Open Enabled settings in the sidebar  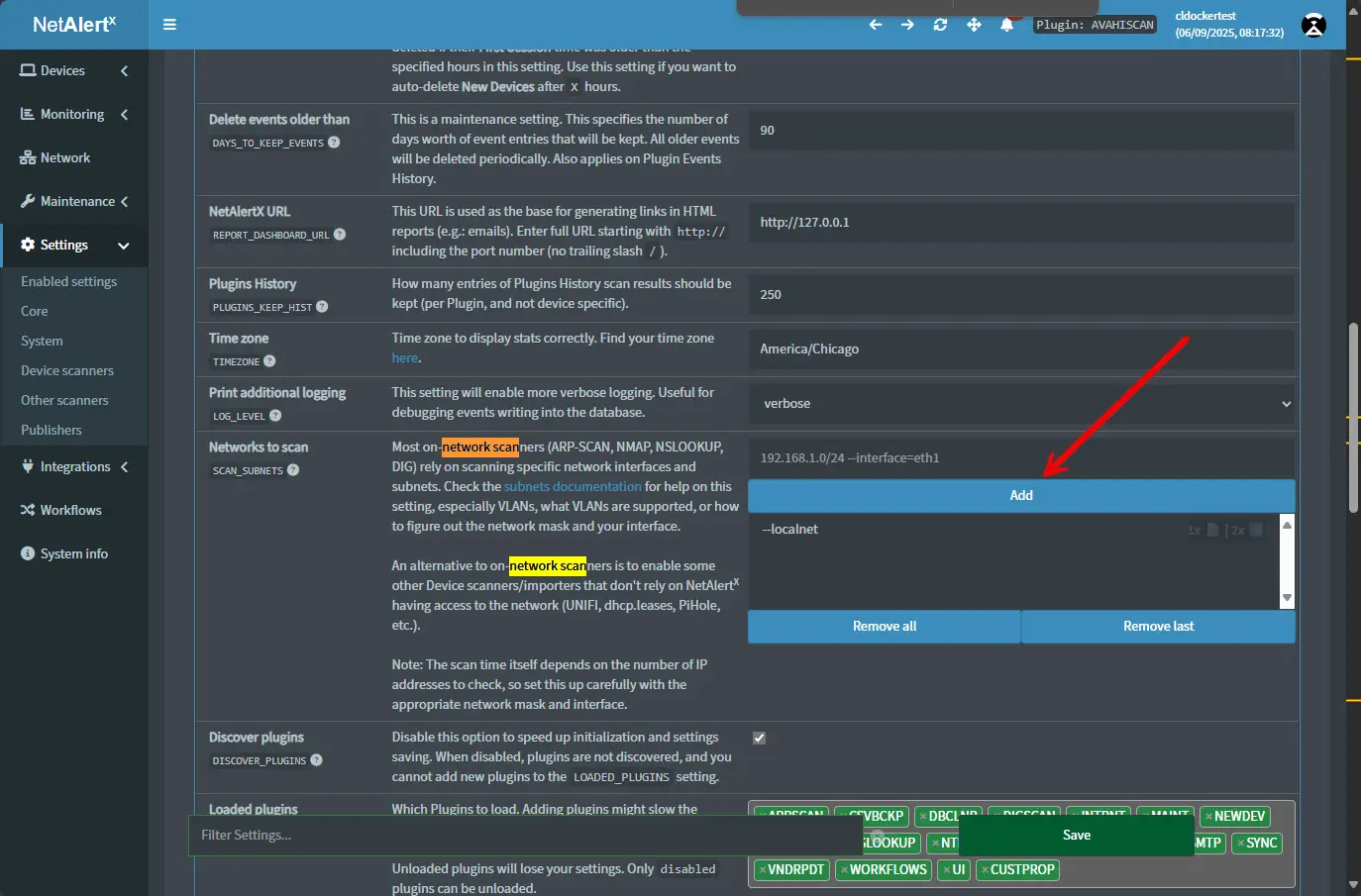click(69, 282)
